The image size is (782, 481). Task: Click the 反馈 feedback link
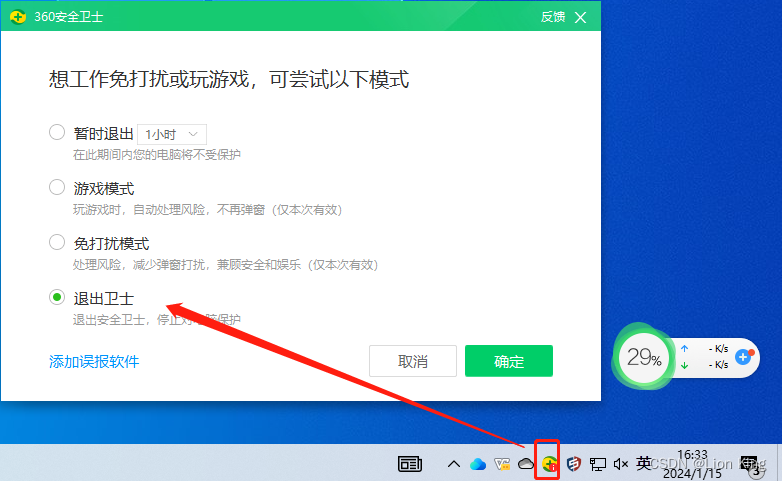[553, 16]
